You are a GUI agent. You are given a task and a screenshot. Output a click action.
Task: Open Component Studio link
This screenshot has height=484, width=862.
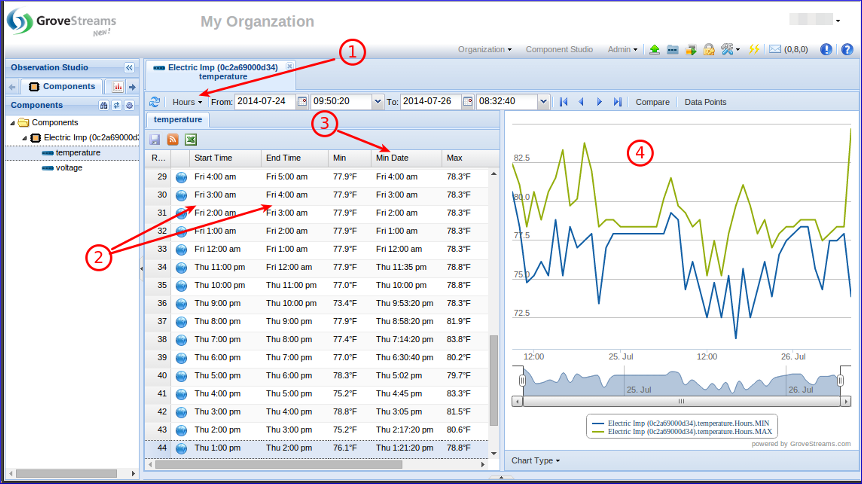(559, 49)
